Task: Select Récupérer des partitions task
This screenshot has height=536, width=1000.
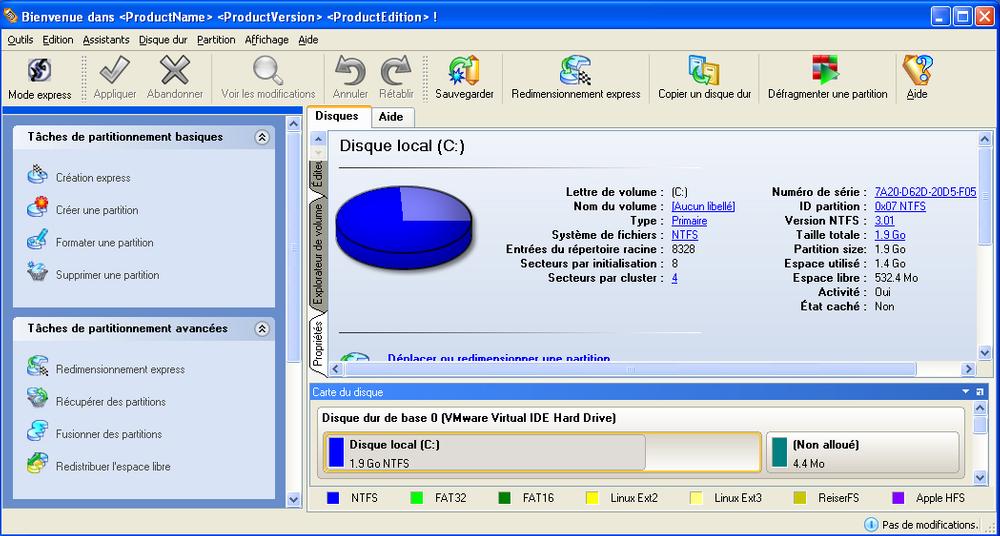Action: tap(111, 401)
